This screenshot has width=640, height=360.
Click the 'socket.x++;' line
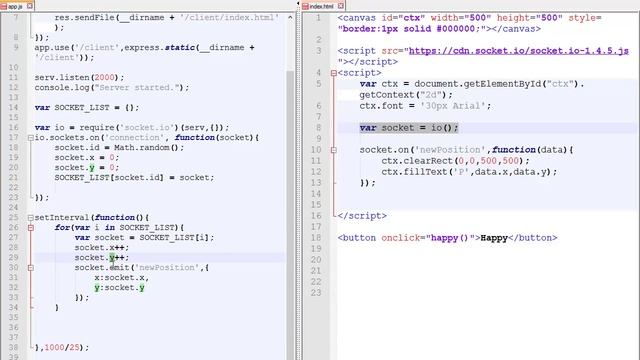102,248
